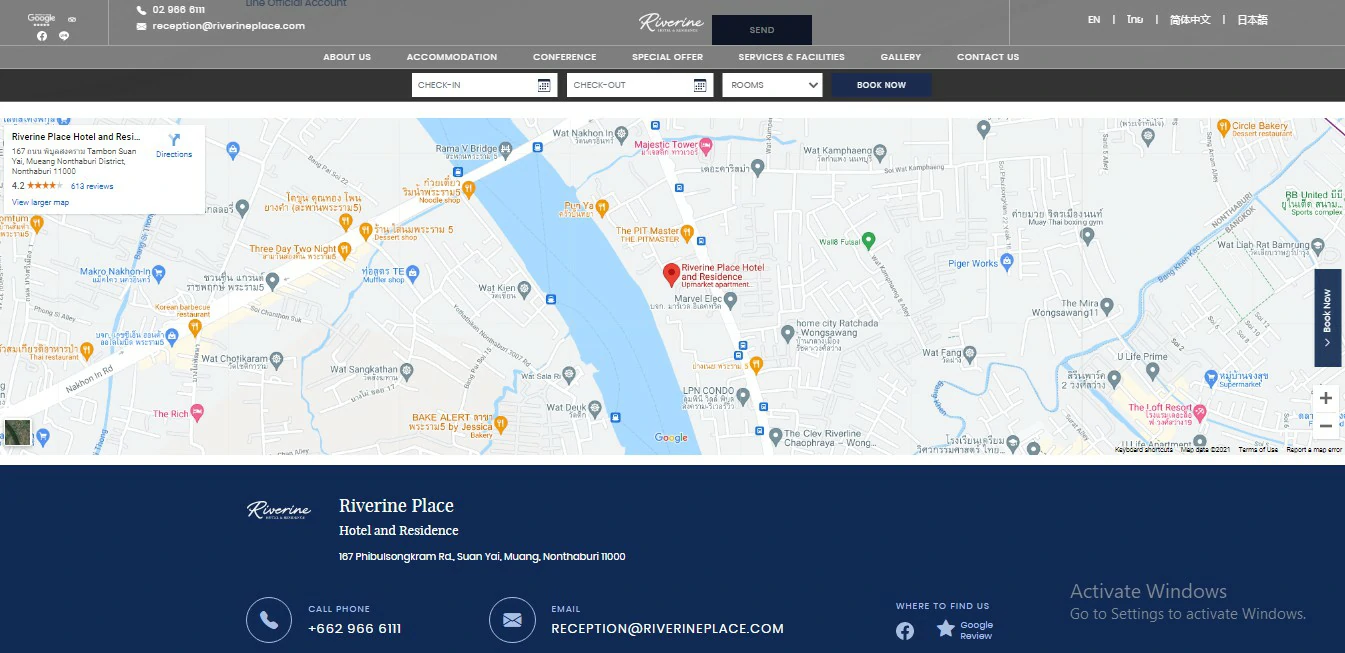Screen dimensions: 1345x653
Task: Open the Conference menu item
Action: click(564, 57)
